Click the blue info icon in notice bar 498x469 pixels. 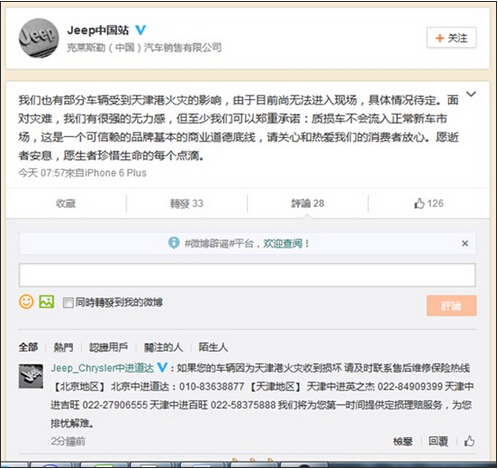[x=174, y=243]
